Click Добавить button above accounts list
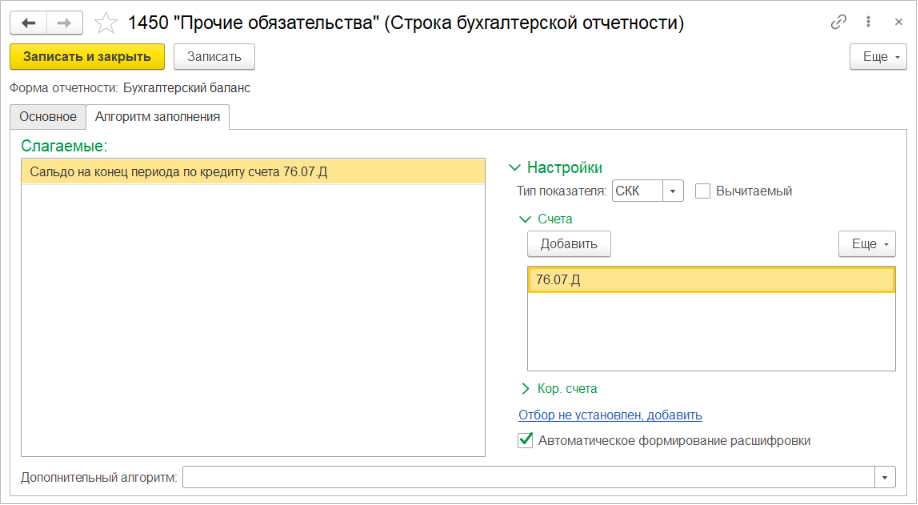Screen dimensions: 918x505 tap(568, 244)
